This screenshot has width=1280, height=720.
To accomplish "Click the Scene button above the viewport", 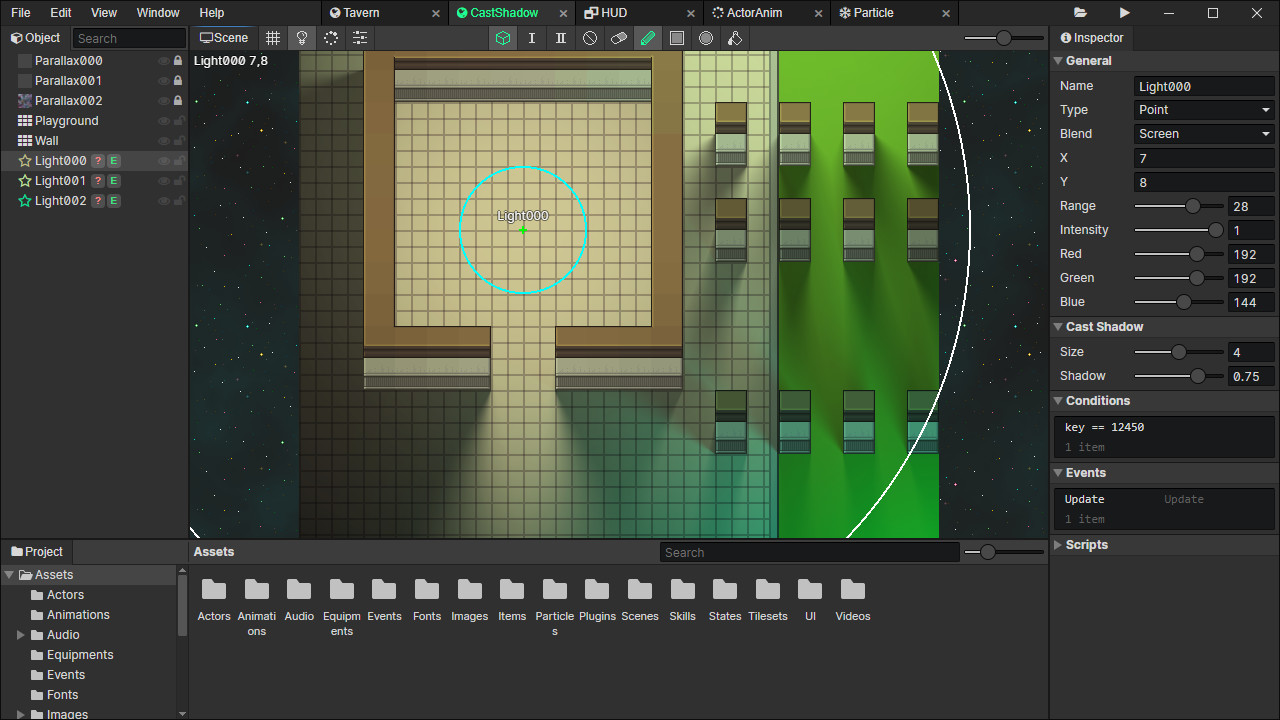I will [x=224, y=37].
